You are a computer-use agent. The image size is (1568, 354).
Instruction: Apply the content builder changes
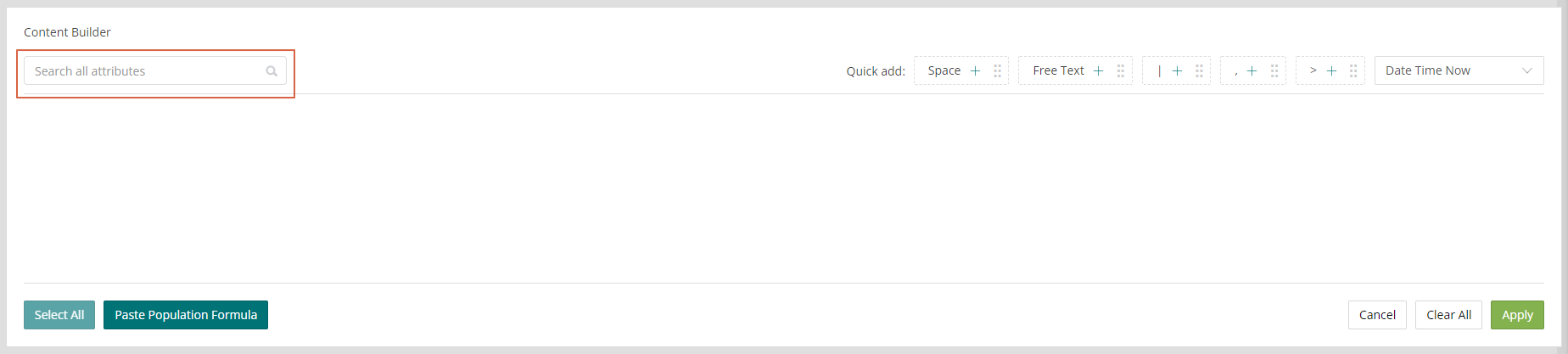pos(1517,315)
